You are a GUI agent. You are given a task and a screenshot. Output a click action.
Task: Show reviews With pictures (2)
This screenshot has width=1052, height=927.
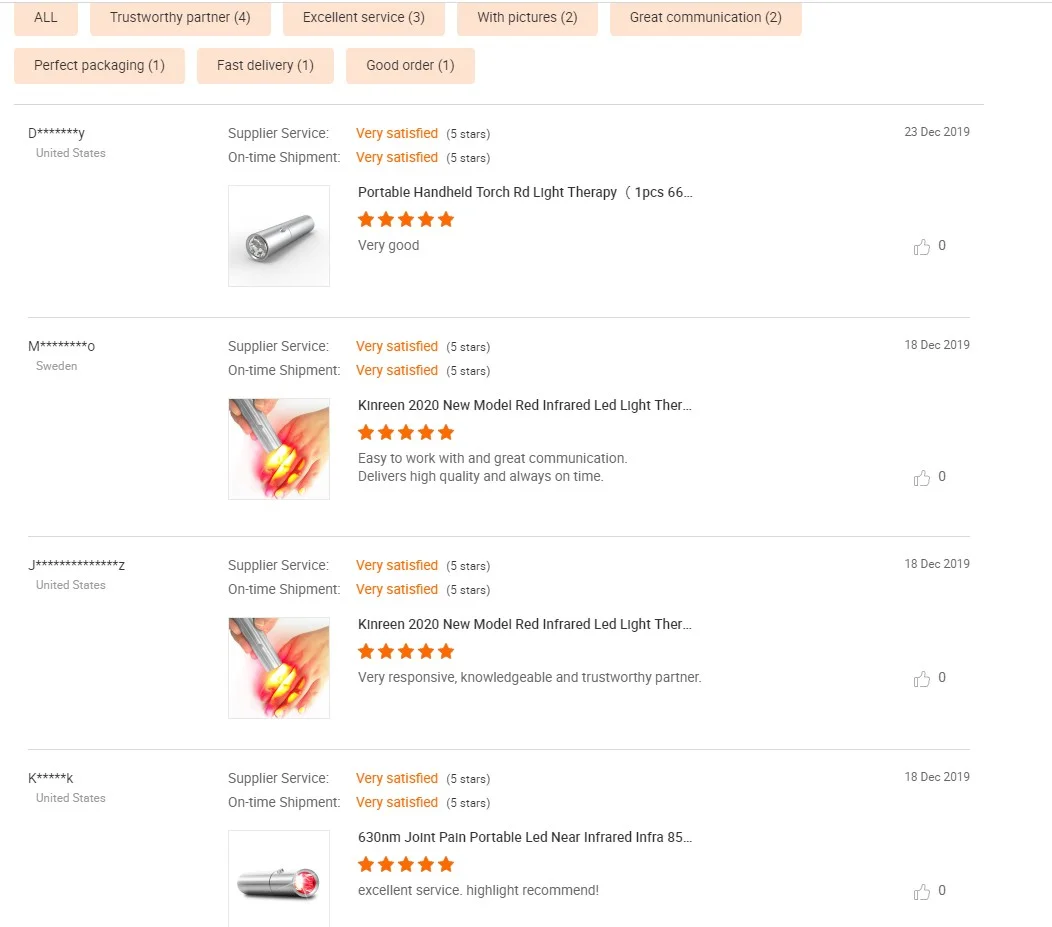pyautogui.click(x=527, y=17)
